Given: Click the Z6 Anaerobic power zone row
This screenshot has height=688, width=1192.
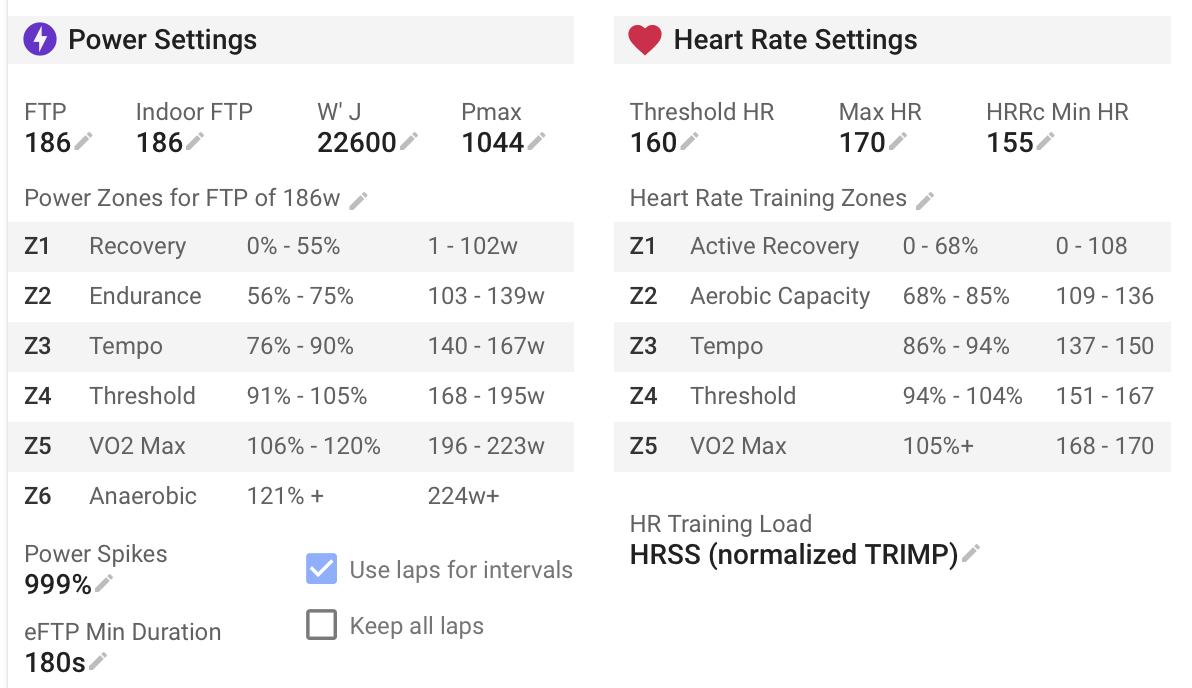Looking at the screenshot, I should point(290,496).
